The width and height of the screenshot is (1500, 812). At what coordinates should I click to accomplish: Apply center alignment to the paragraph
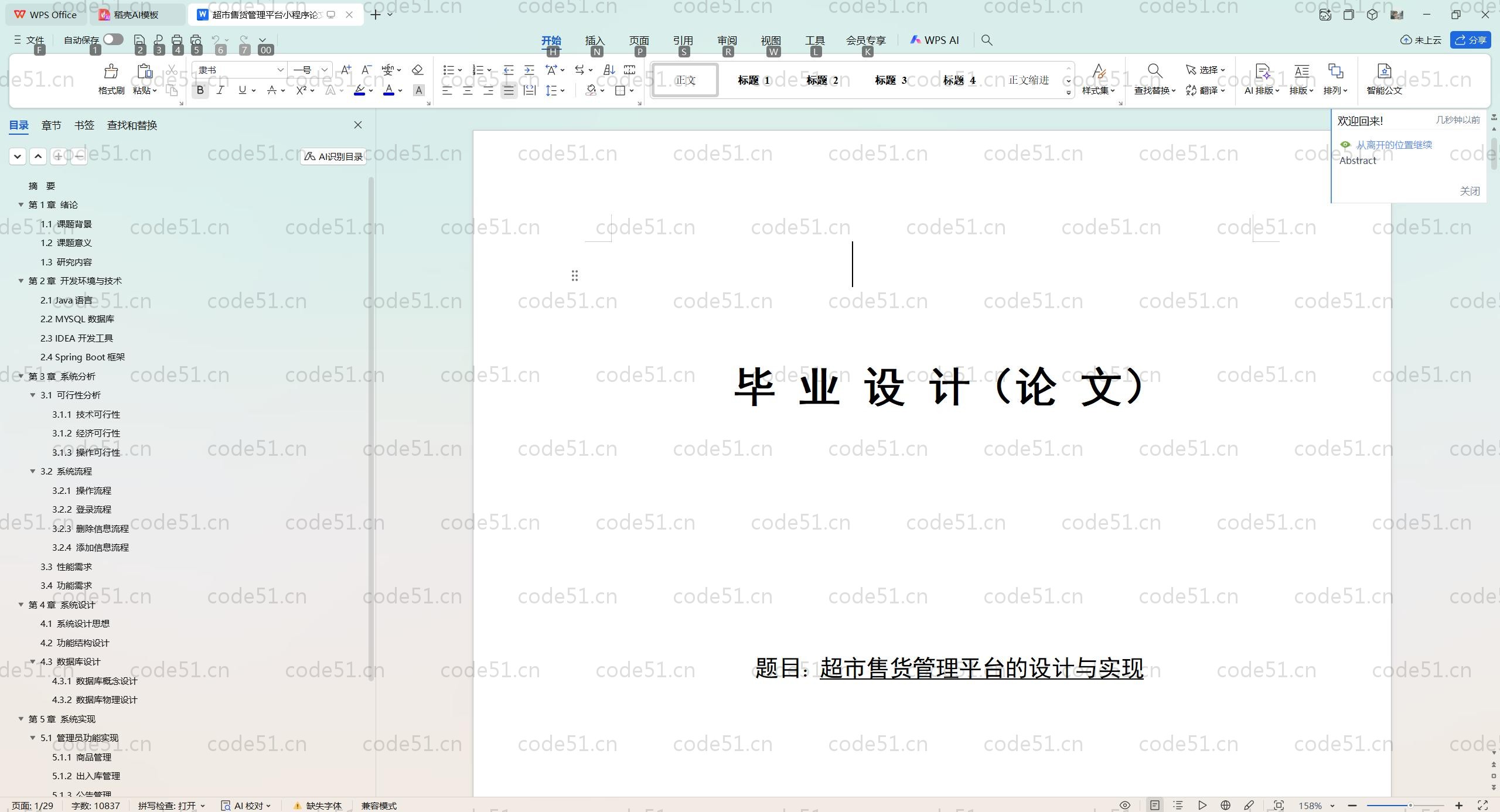[468, 90]
